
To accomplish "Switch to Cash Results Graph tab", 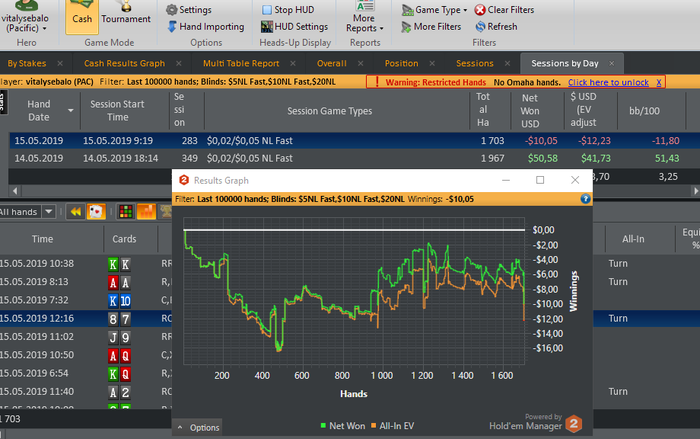I will 125,63.
